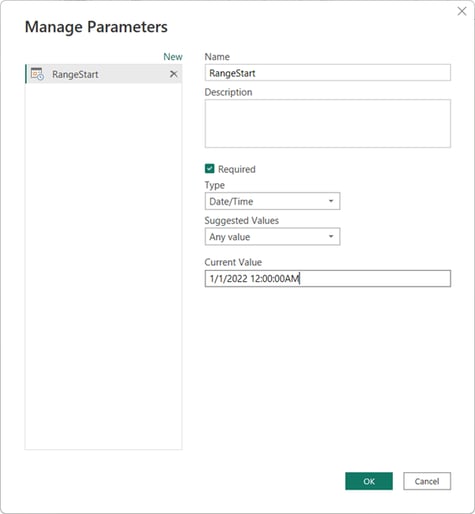Click the Required checkbox label text

[237, 169]
